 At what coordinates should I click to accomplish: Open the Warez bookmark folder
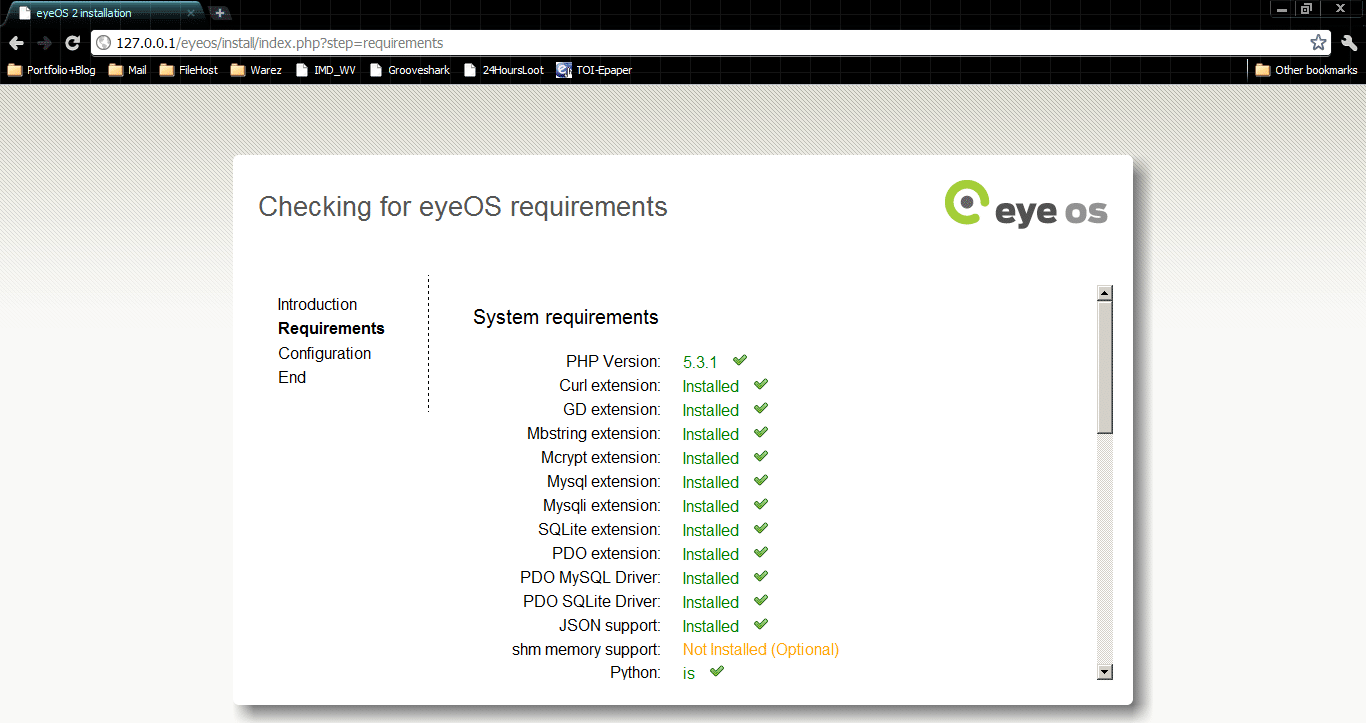pyautogui.click(x=256, y=70)
